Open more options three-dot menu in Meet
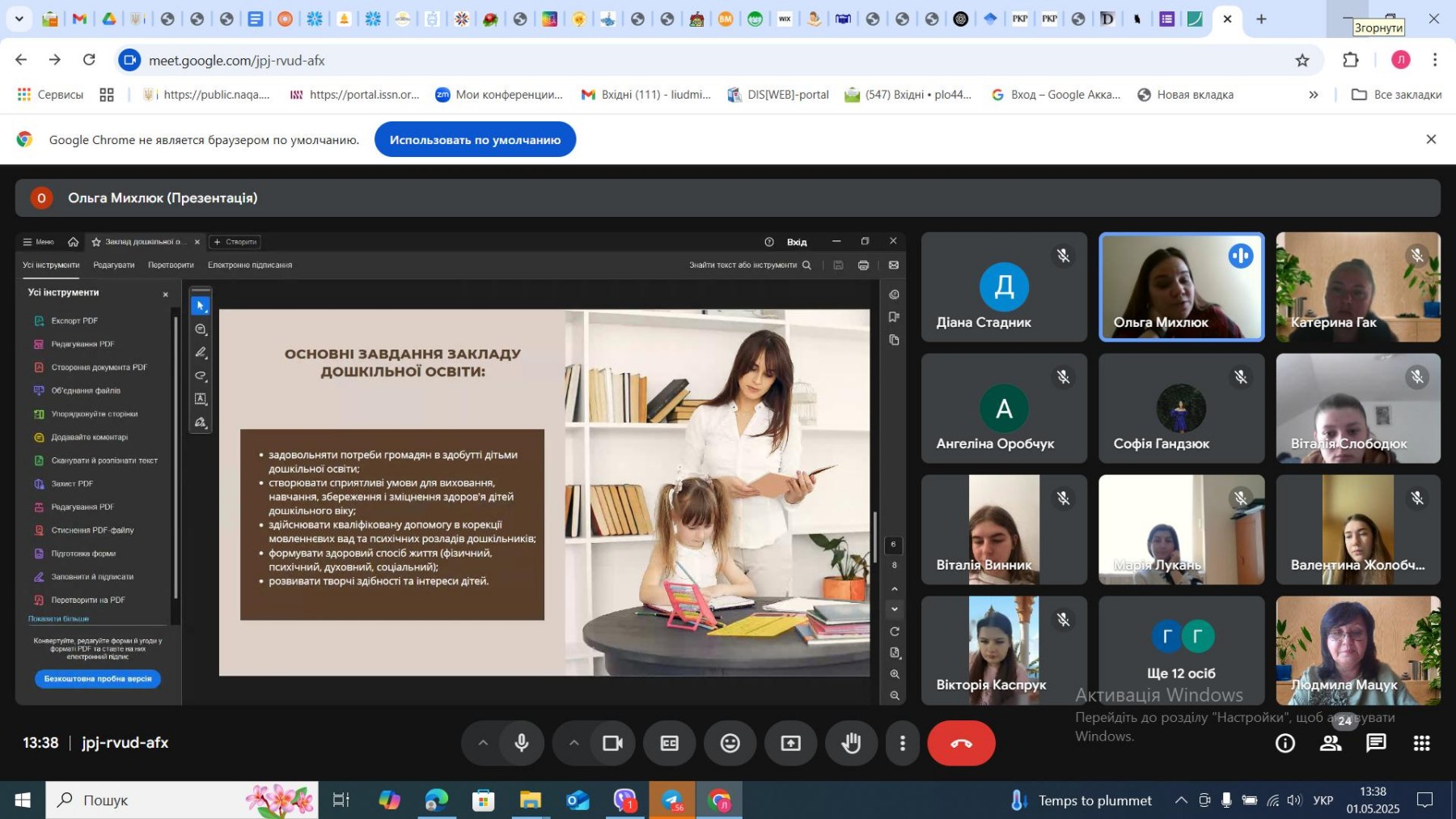Viewport: 1456px width, 819px height. 903,743
